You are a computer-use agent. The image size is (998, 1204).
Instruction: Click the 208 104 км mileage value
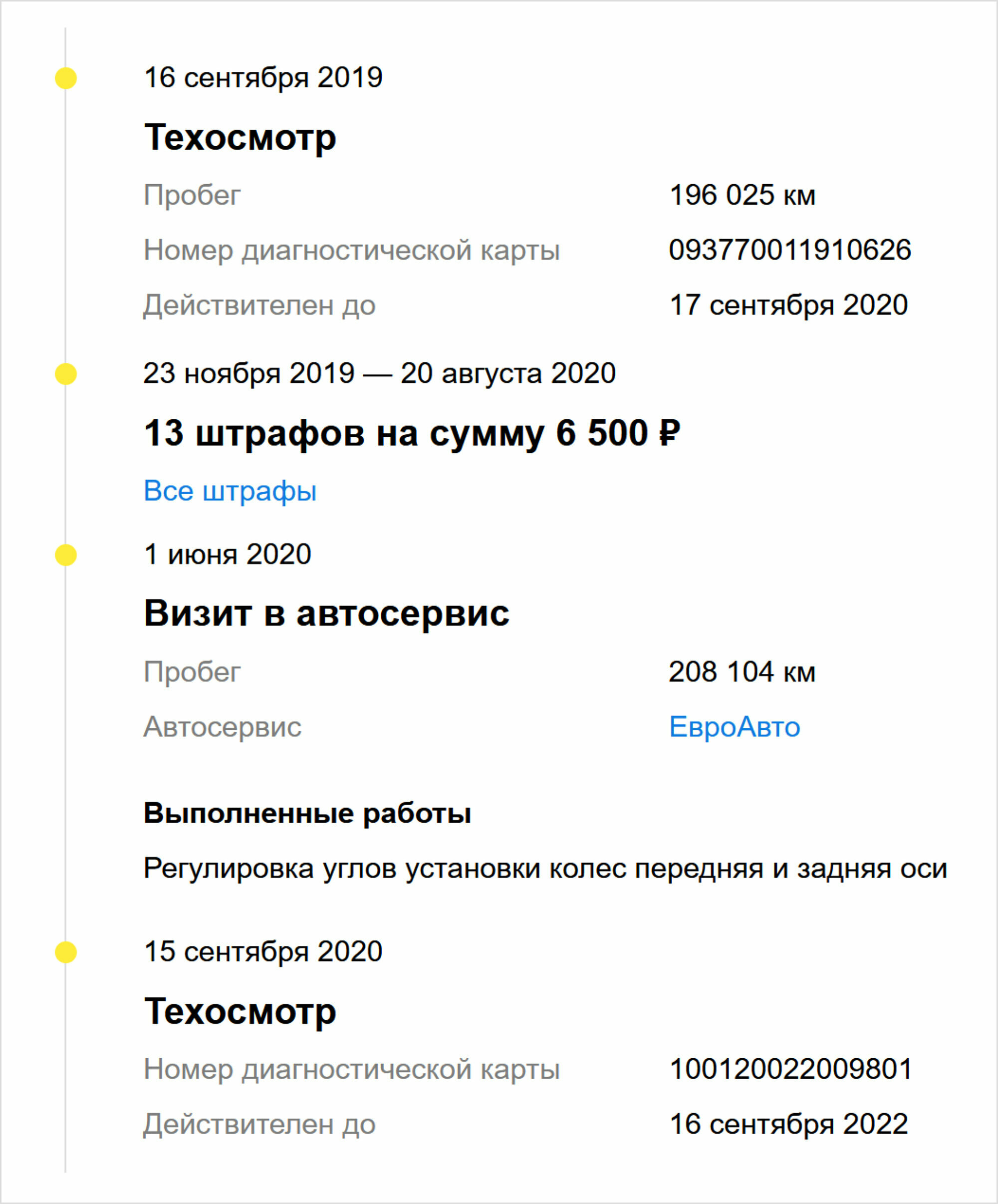point(742,671)
